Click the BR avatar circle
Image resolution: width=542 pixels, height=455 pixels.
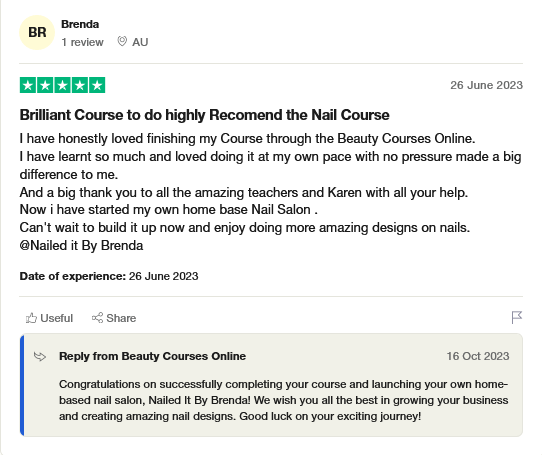pyautogui.click(x=37, y=32)
